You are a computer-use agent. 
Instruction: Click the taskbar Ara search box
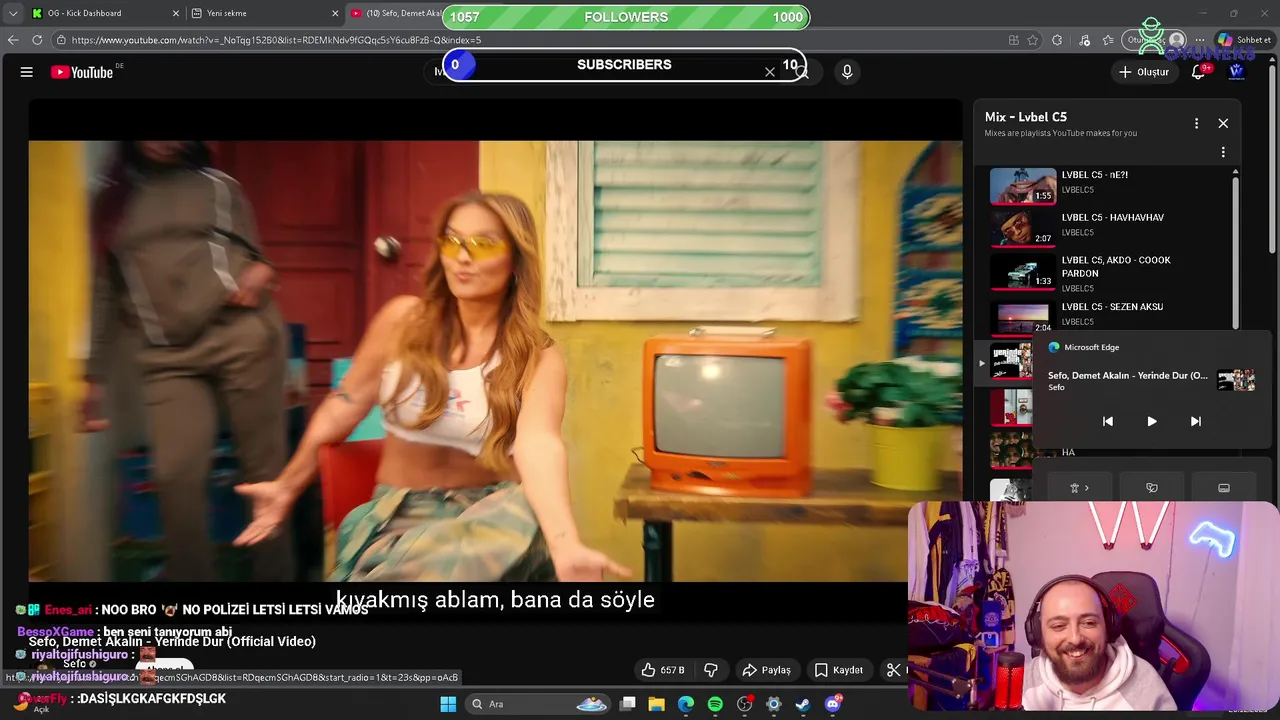coord(540,704)
